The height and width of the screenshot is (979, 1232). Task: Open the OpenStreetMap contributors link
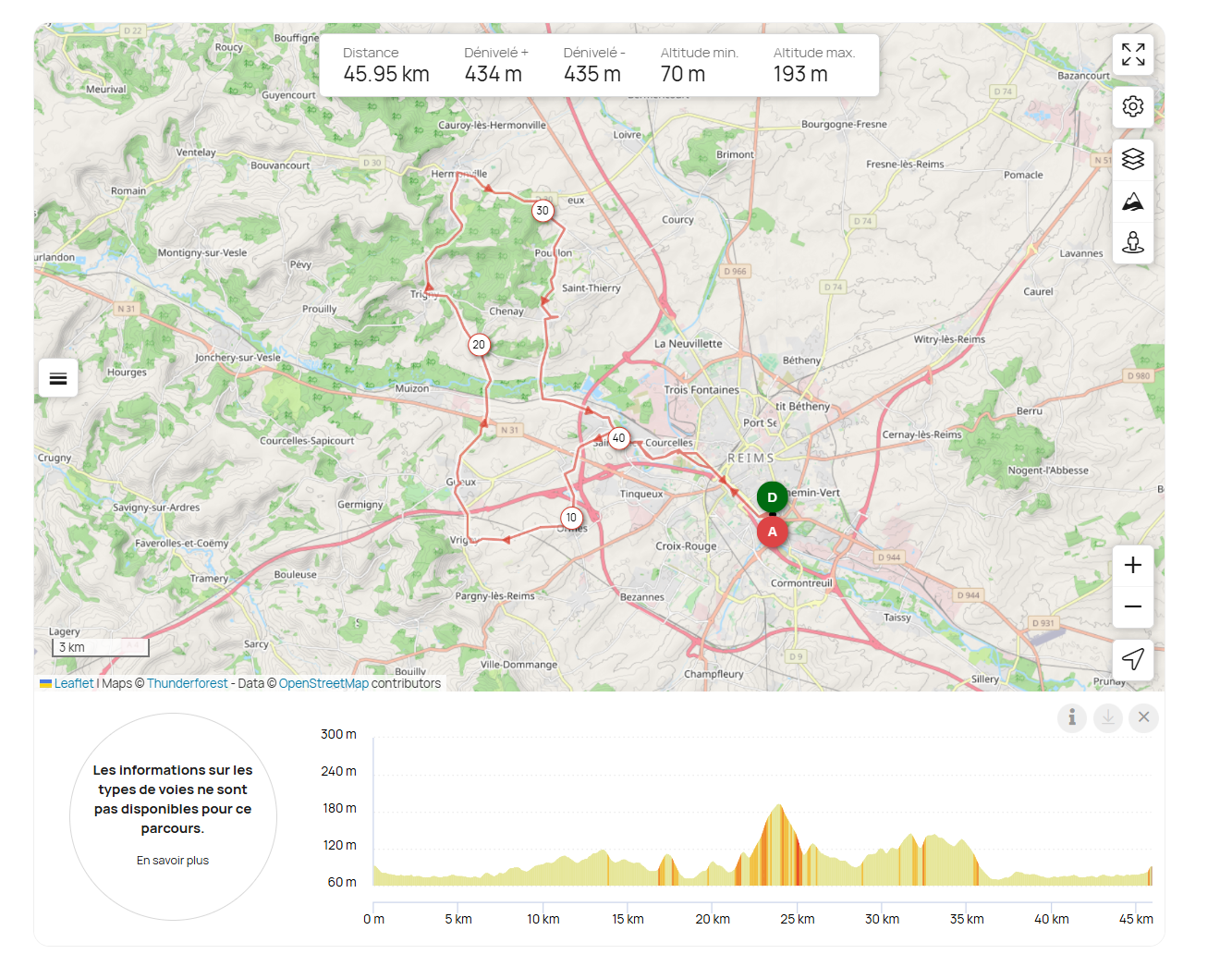pos(323,683)
